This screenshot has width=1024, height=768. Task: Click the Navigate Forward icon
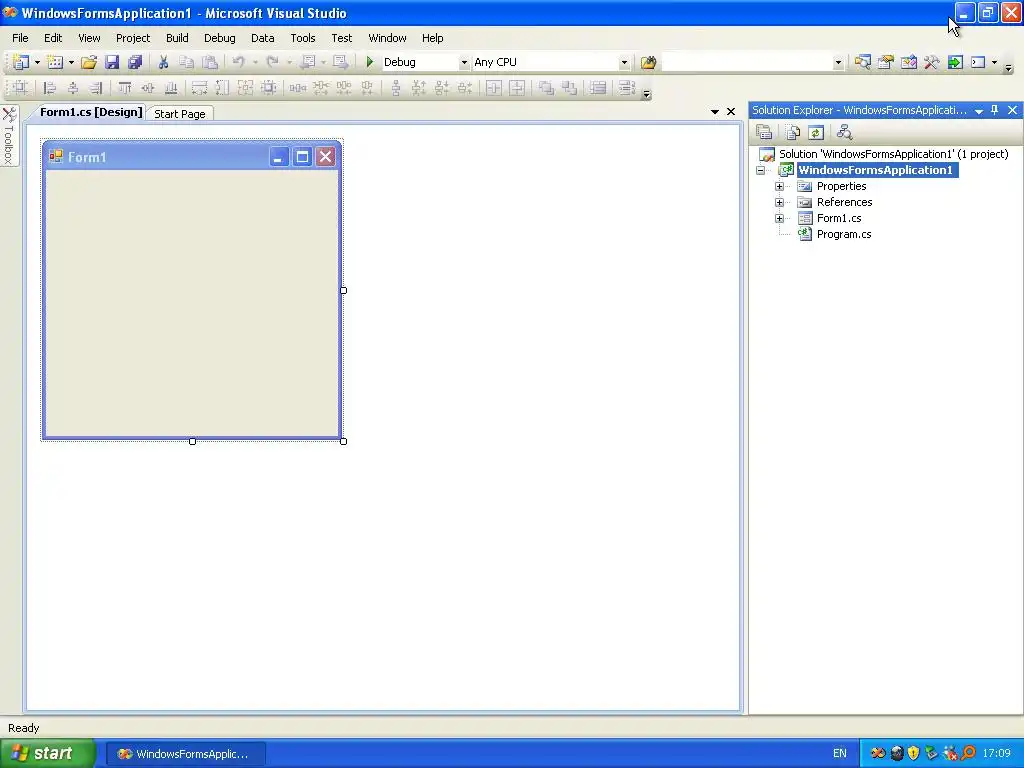(340, 62)
